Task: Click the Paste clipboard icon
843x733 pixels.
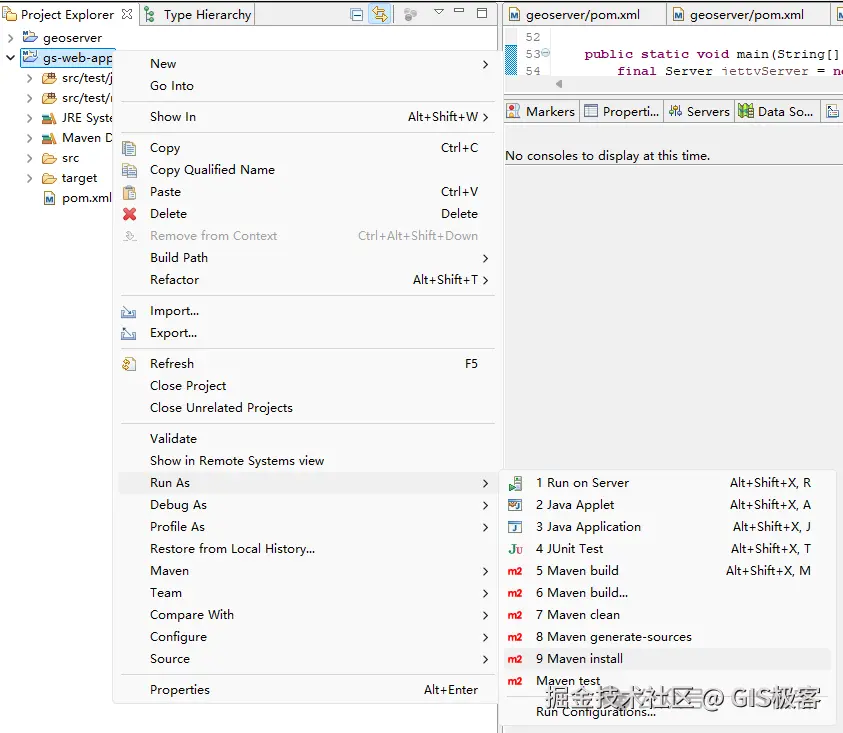Action: (129, 192)
